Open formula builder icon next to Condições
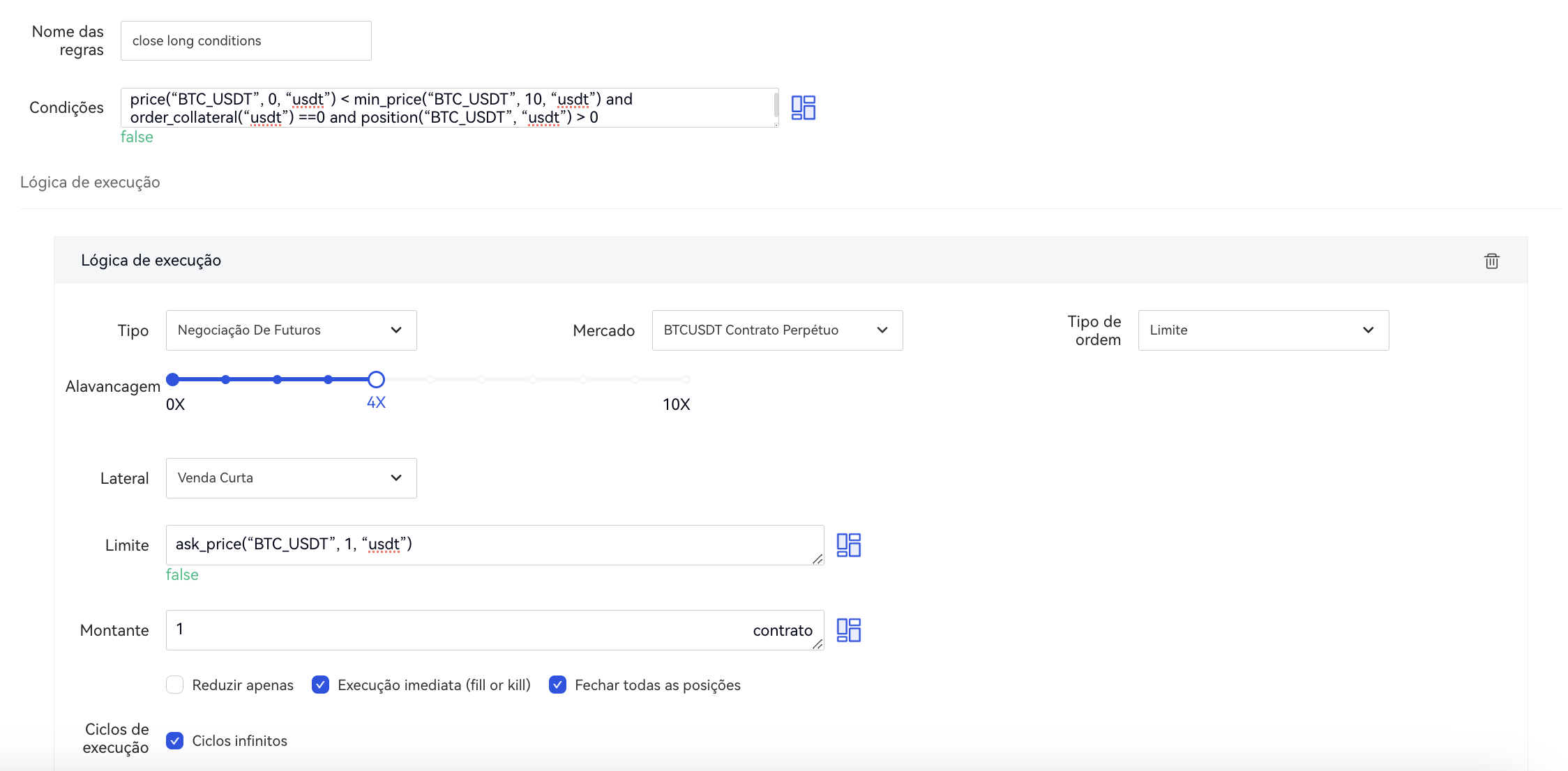1568x771 pixels. 803,107
